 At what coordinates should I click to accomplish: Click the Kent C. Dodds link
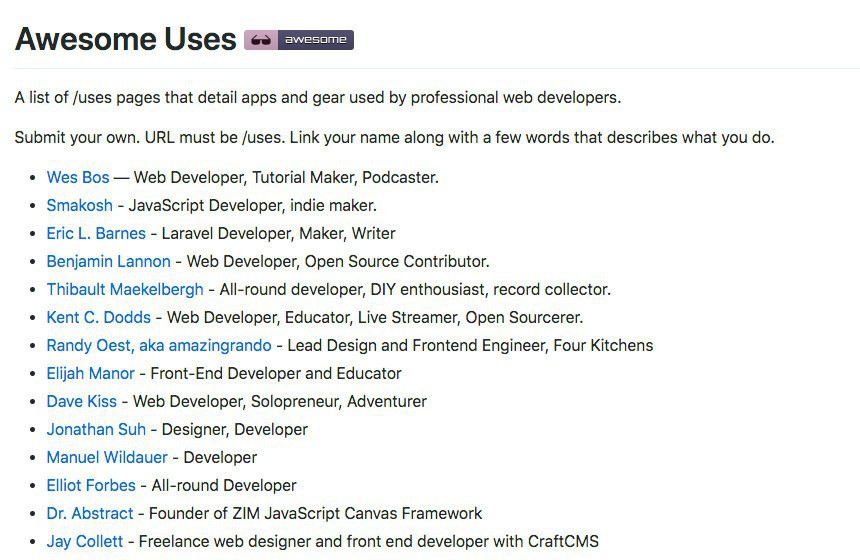(x=98, y=317)
